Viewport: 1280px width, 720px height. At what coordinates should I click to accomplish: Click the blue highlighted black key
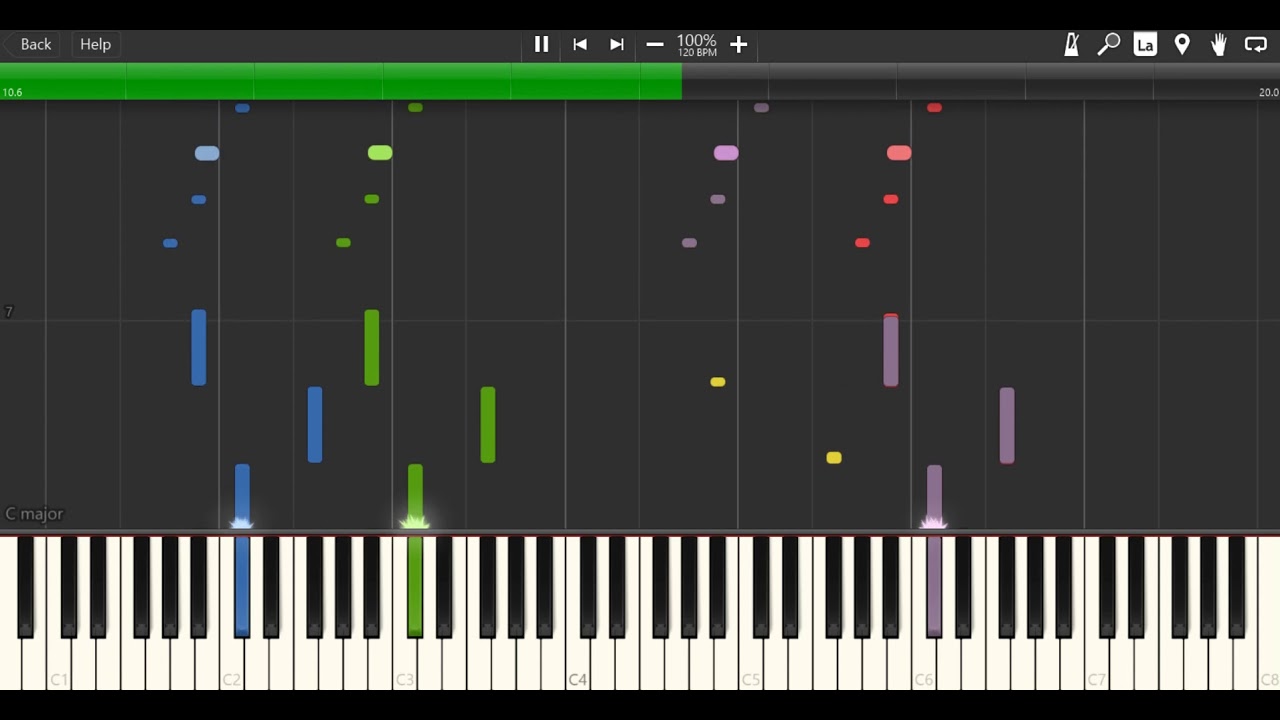click(242, 586)
